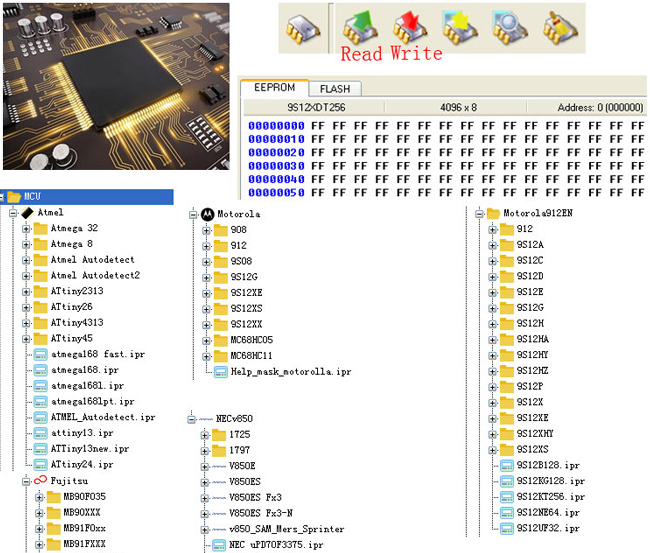Select 9S12NE64.ipr in Motorola912EN
This screenshot has width=650, height=553.
(x=548, y=513)
